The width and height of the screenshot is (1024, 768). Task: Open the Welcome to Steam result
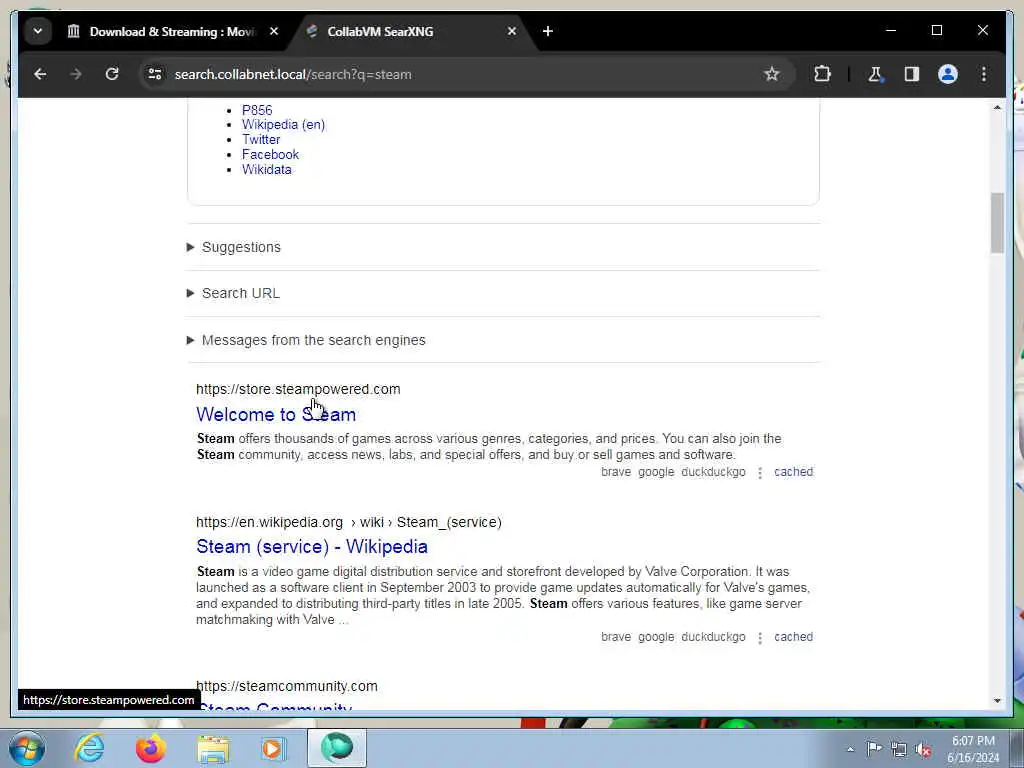point(276,415)
